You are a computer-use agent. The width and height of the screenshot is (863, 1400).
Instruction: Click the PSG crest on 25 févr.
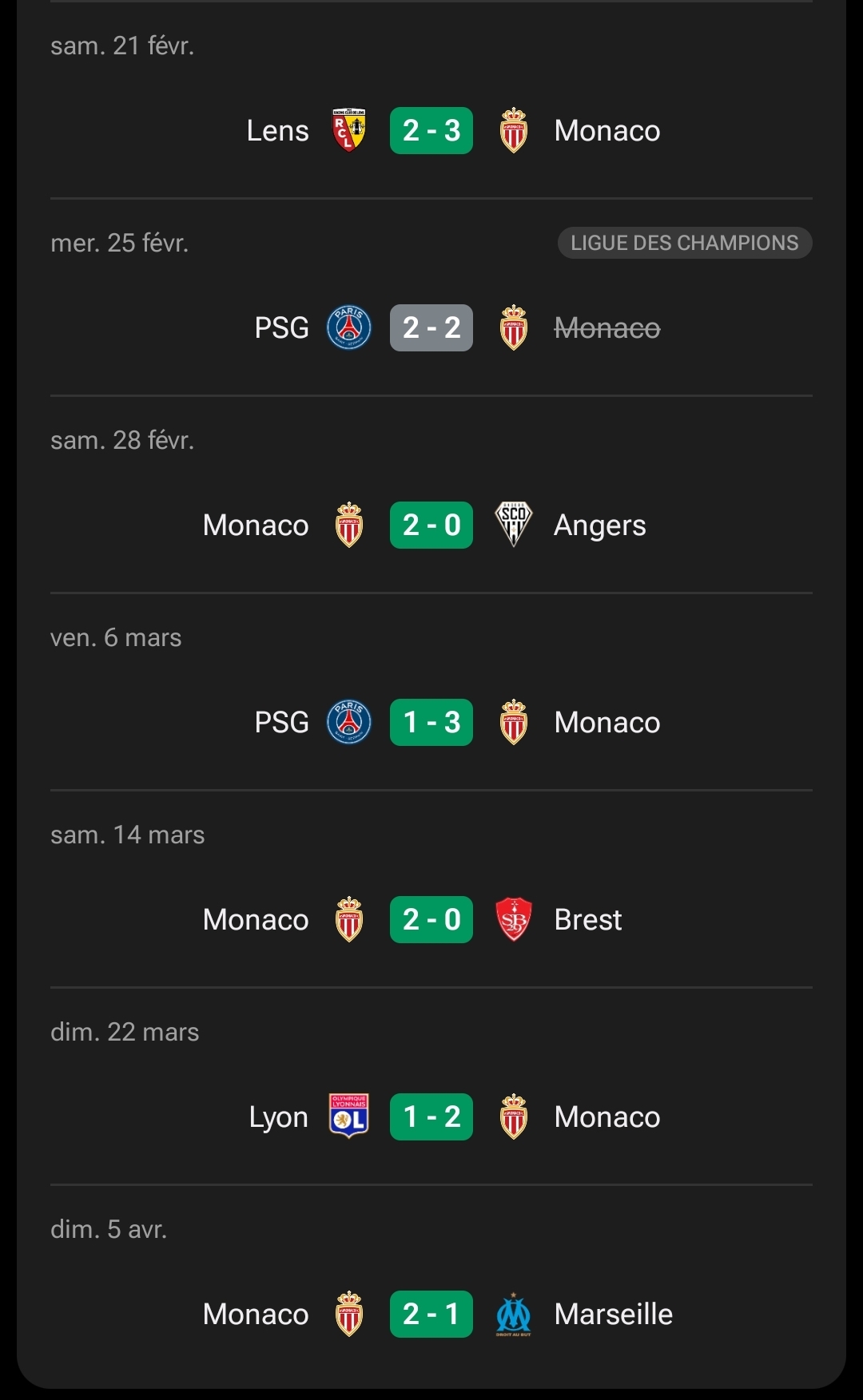[x=349, y=327]
